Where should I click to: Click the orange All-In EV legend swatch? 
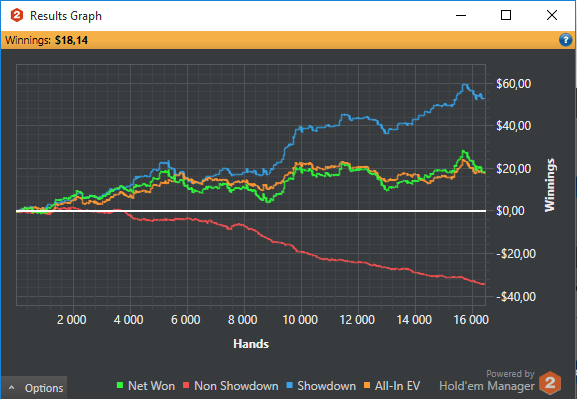click(x=367, y=385)
